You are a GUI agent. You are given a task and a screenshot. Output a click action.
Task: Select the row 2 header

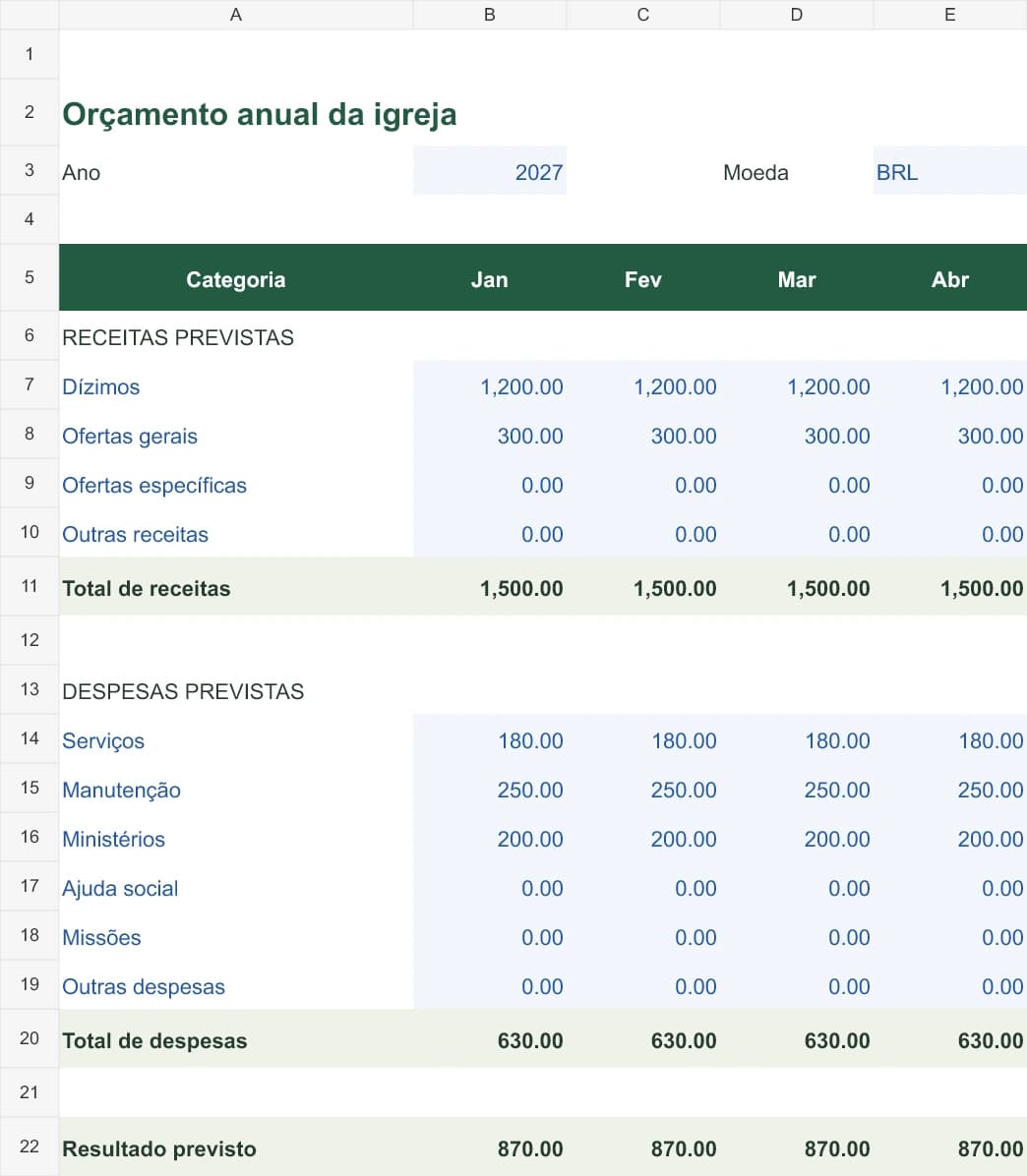(30, 112)
